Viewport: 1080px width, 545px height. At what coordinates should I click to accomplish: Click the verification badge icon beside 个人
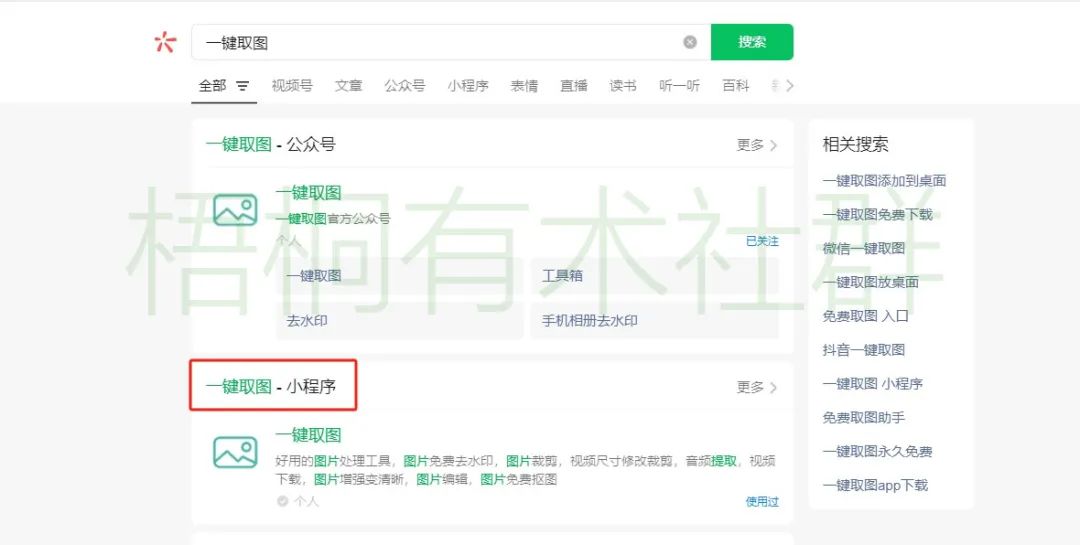[282, 502]
